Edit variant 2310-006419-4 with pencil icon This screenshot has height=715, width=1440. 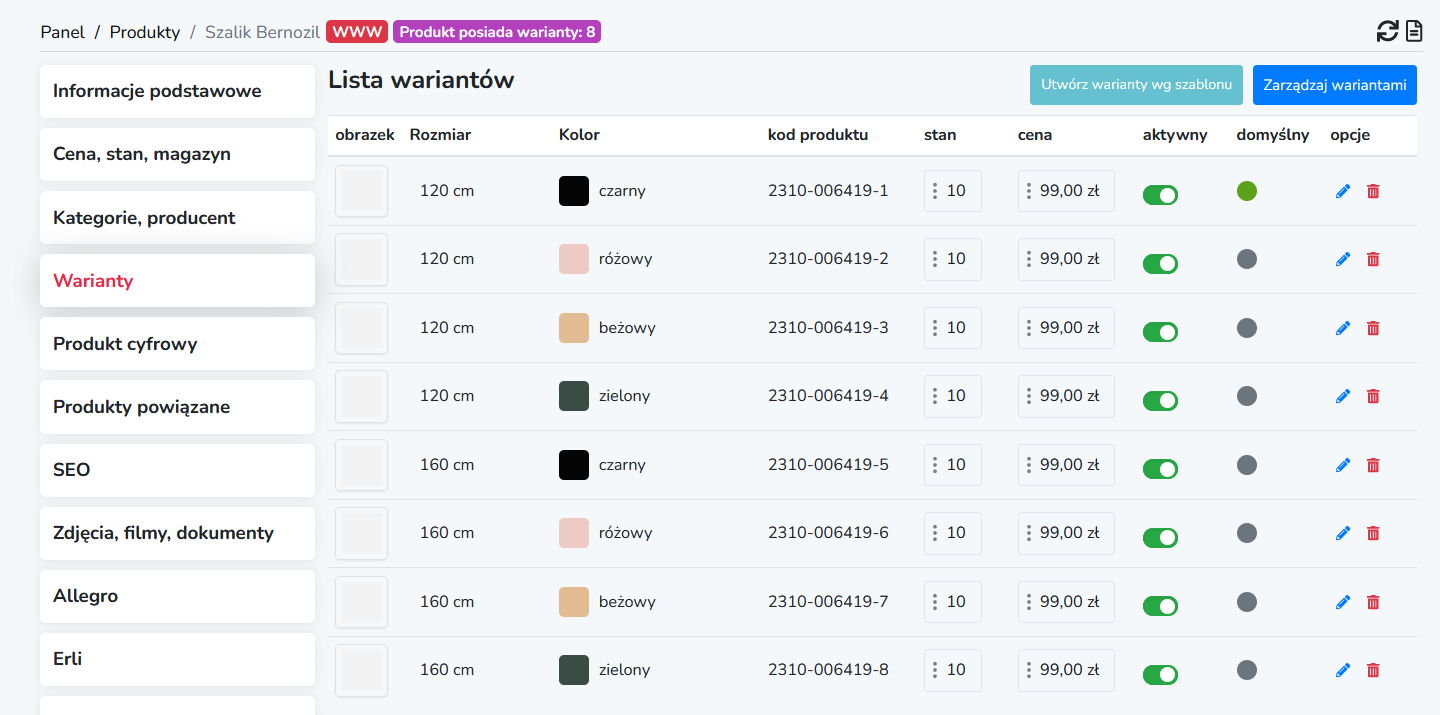point(1343,396)
